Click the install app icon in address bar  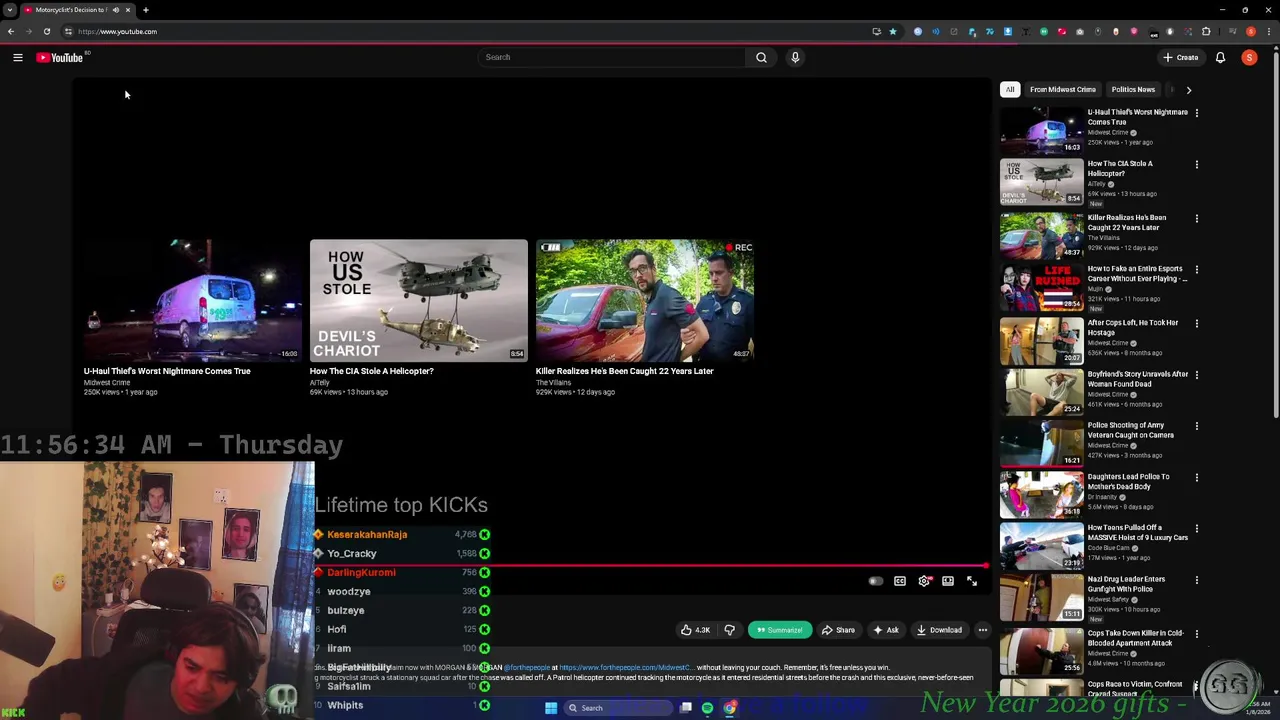(876, 32)
